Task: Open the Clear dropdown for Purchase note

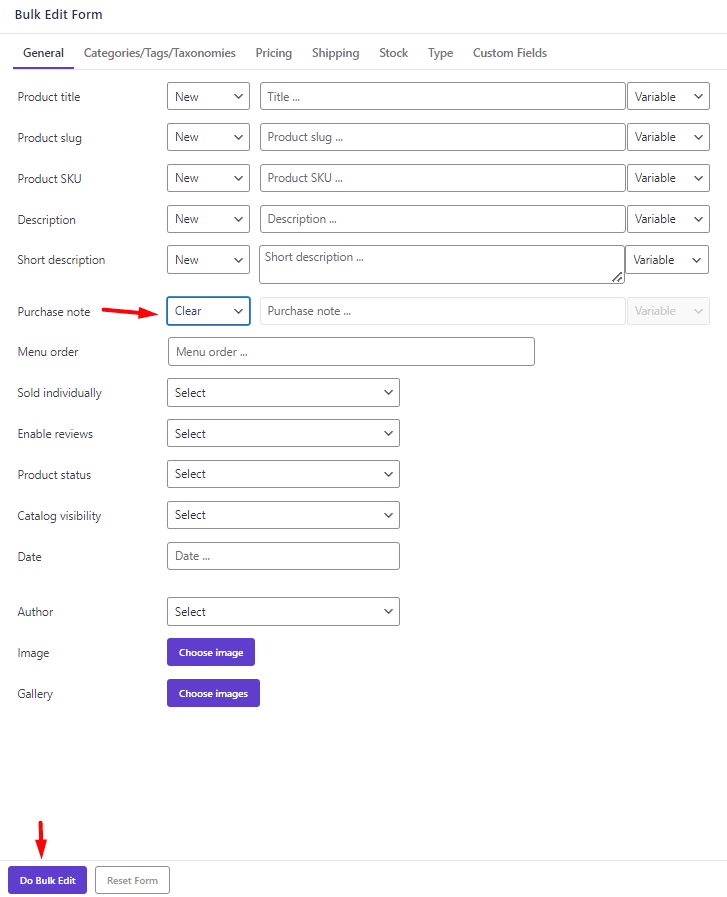Action: click(x=207, y=311)
